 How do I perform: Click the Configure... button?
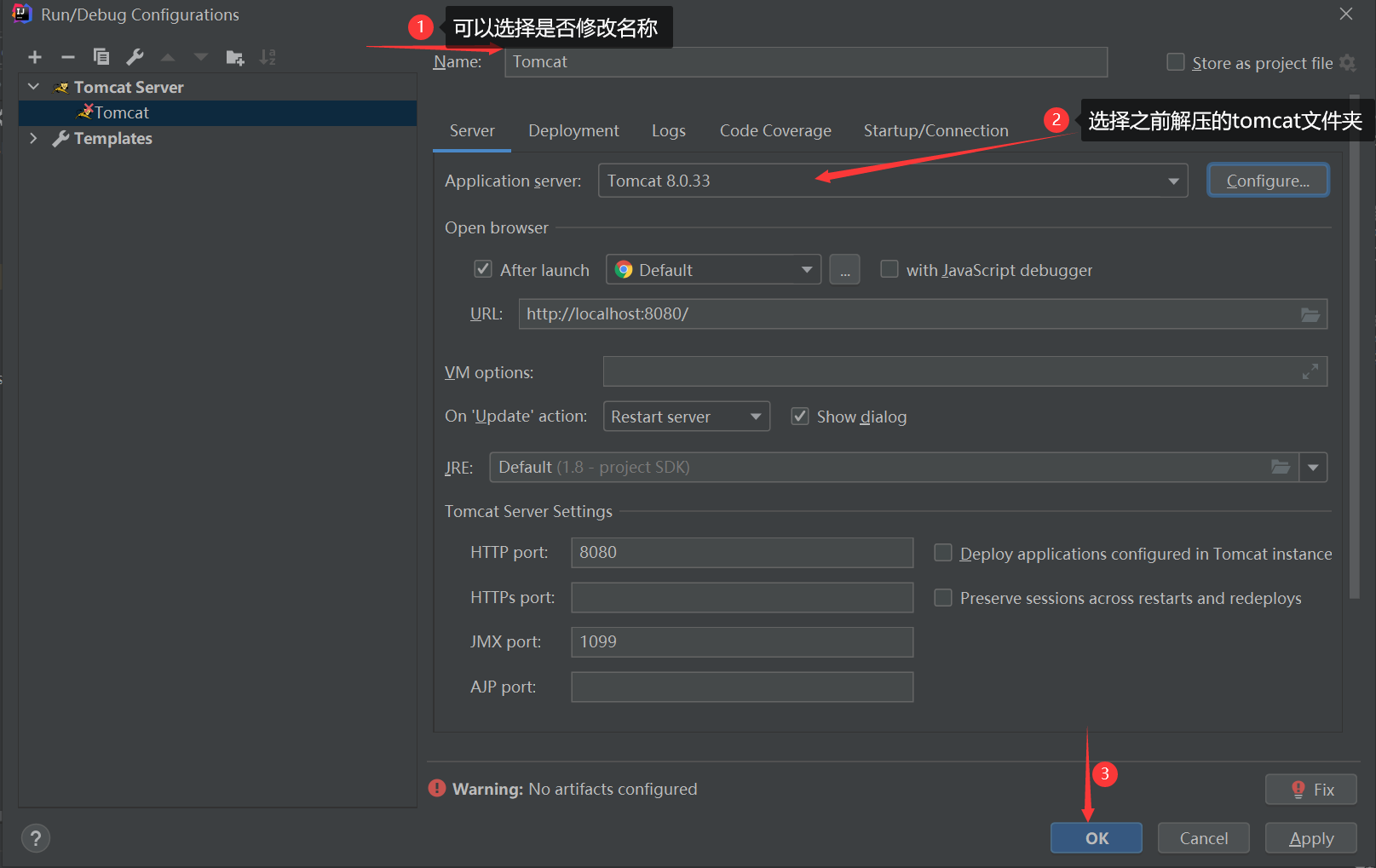click(x=1268, y=181)
